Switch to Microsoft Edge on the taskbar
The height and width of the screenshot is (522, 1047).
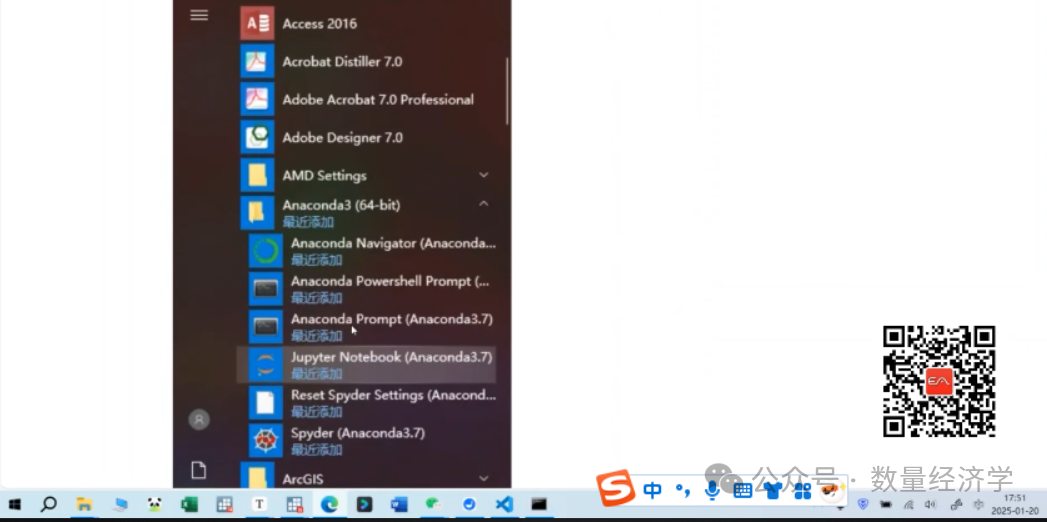[329, 504]
